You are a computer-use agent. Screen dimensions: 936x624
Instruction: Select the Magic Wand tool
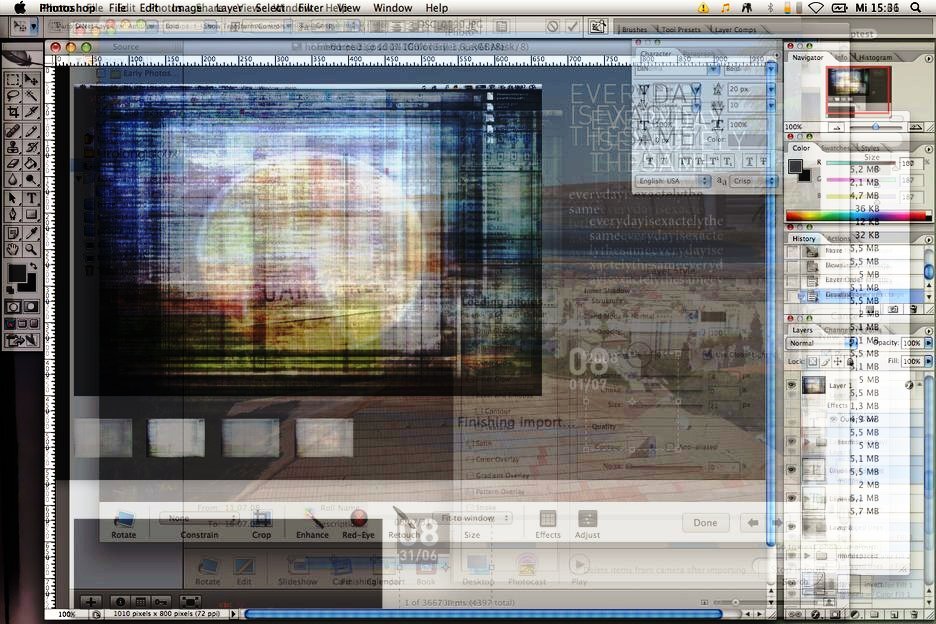pos(31,96)
